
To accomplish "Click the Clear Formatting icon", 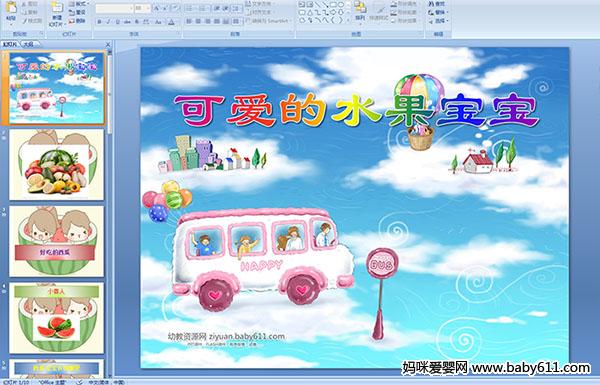I will [176, 8].
